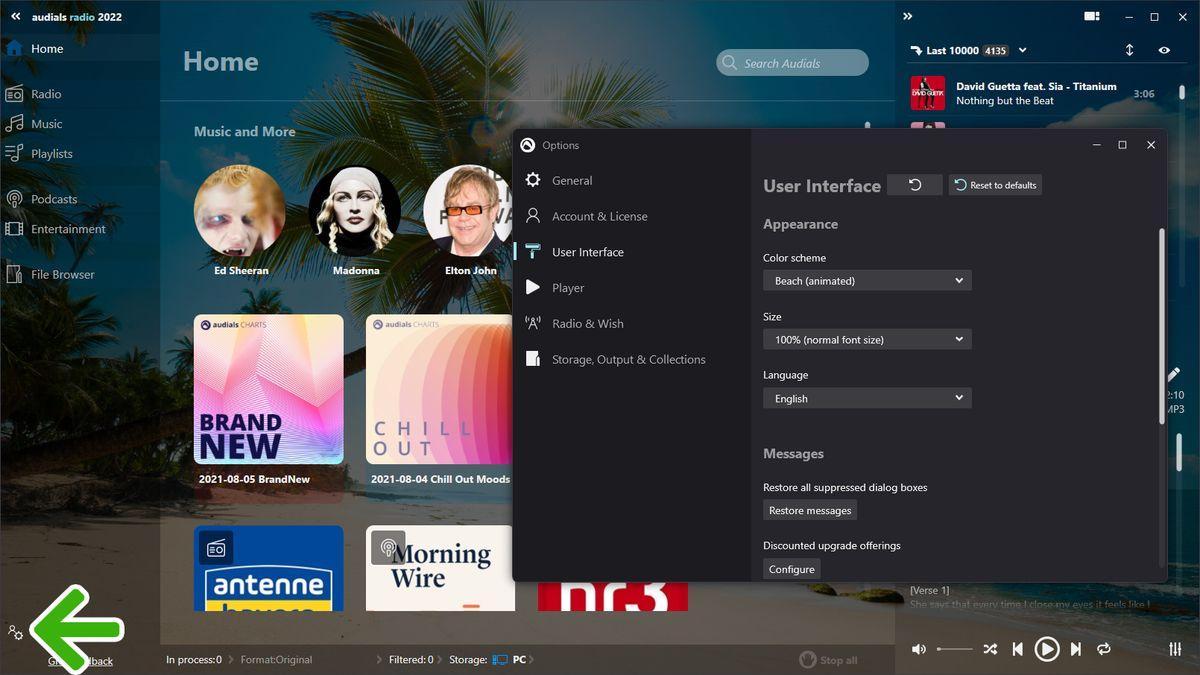The width and height of the screenshot is (1200, 675).
Task: Toggle repeat playback mode
Action: (1104, 649)
